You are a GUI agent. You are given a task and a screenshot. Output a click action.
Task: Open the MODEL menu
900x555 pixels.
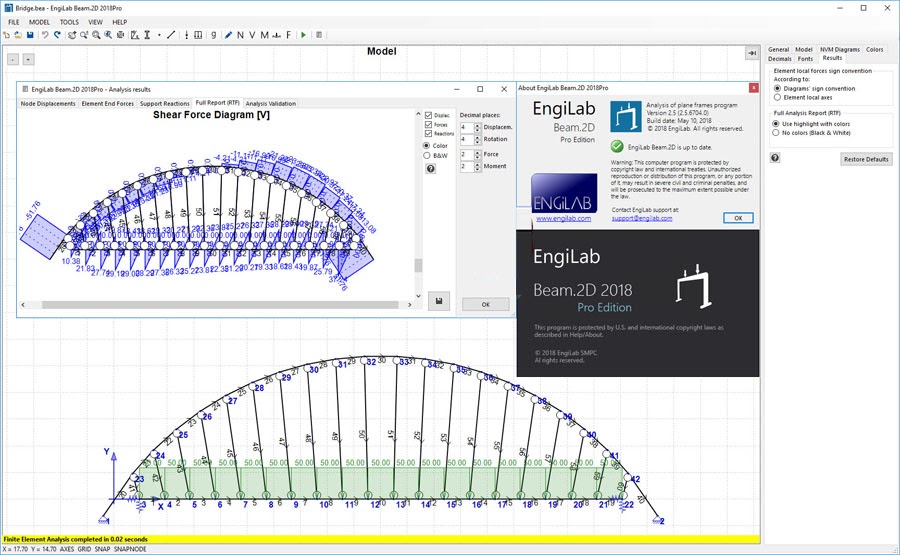click(39, 22)
